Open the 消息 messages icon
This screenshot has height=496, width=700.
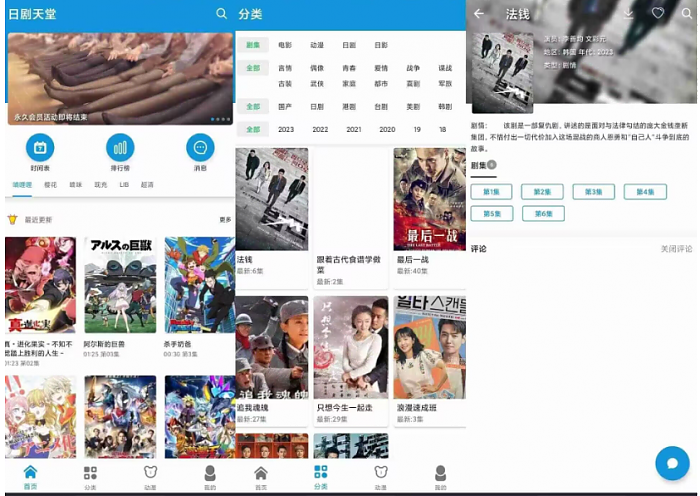200,148
